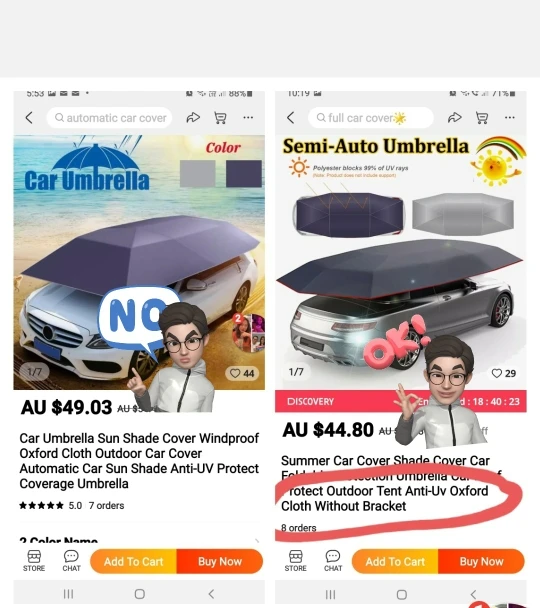Image resolution: width=540 pixels, height=608 pixels.
Task: Click Add To Cart for Car Umbrella
Action: [133, 561]
